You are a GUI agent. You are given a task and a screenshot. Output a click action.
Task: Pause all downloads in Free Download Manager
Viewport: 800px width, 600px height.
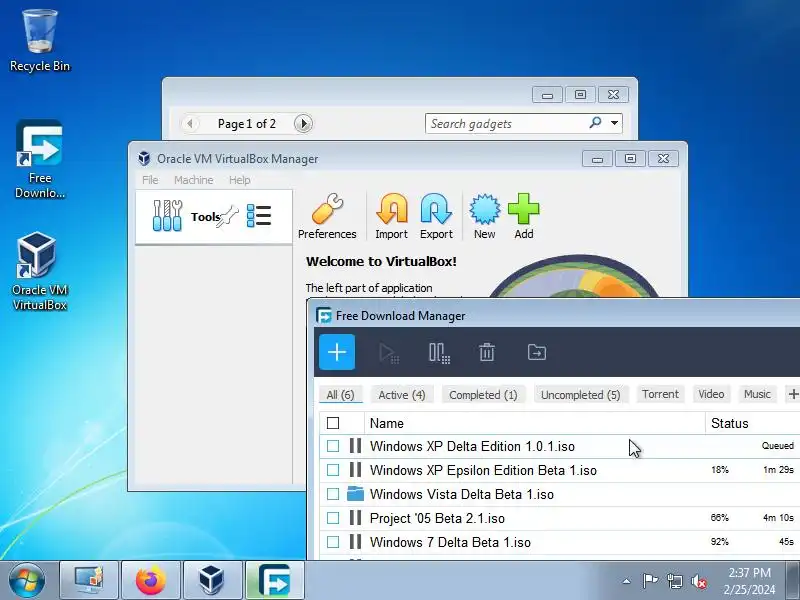pyautogui.click(x=439, y=353)
